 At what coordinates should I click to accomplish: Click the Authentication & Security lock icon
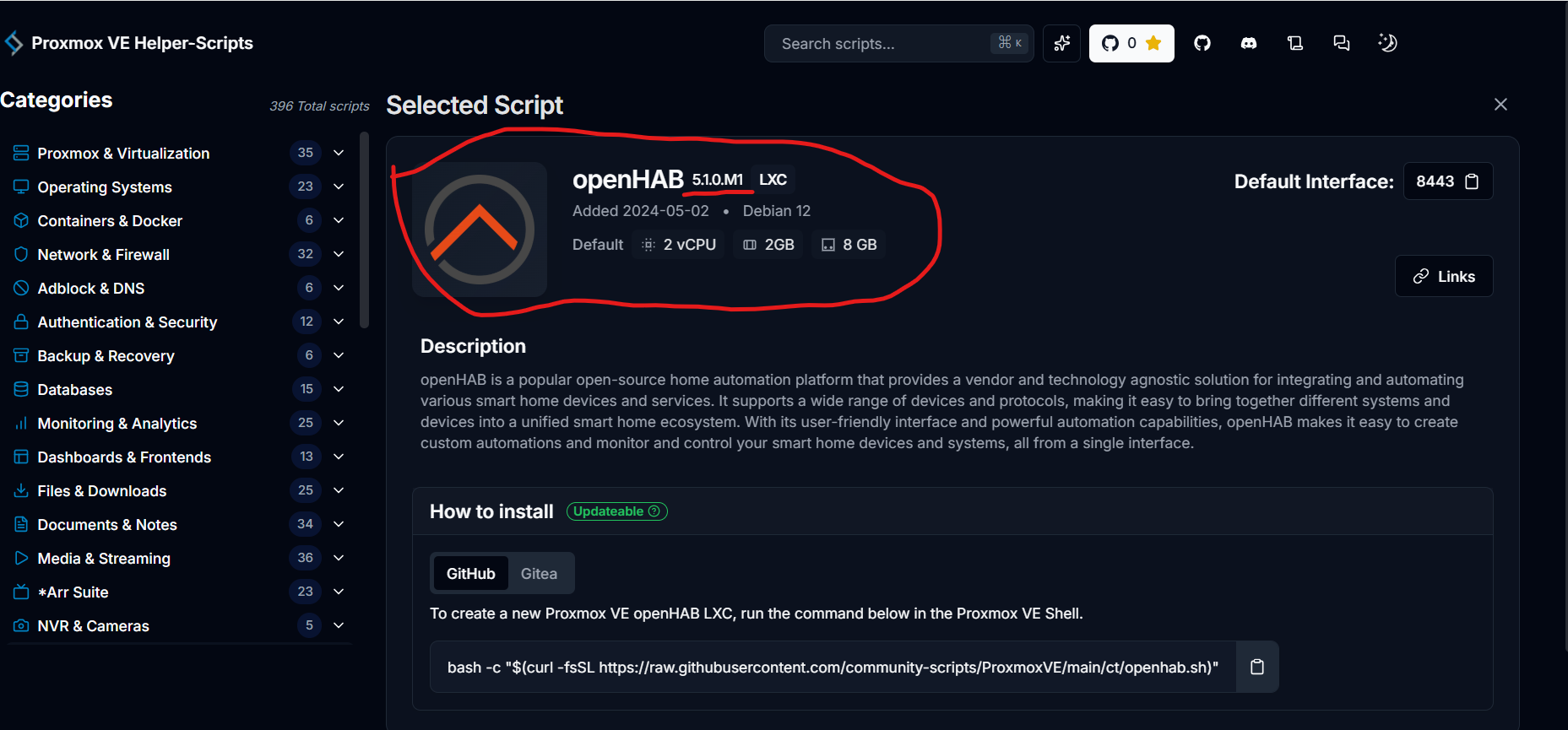pyautogui.click(x=21, y=322)
